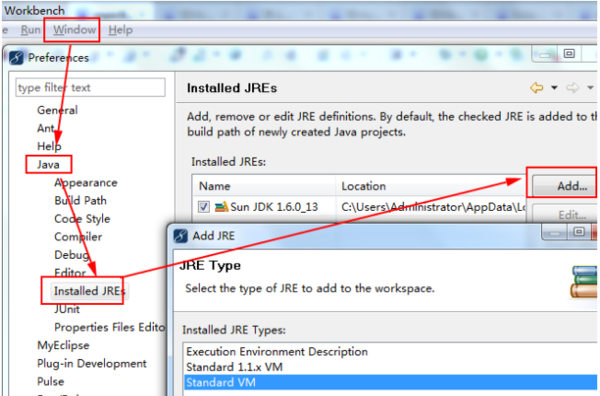Open the Help menu in the menu bar
This screenshot has height=396, width=600.
click(x=121, y=30)
